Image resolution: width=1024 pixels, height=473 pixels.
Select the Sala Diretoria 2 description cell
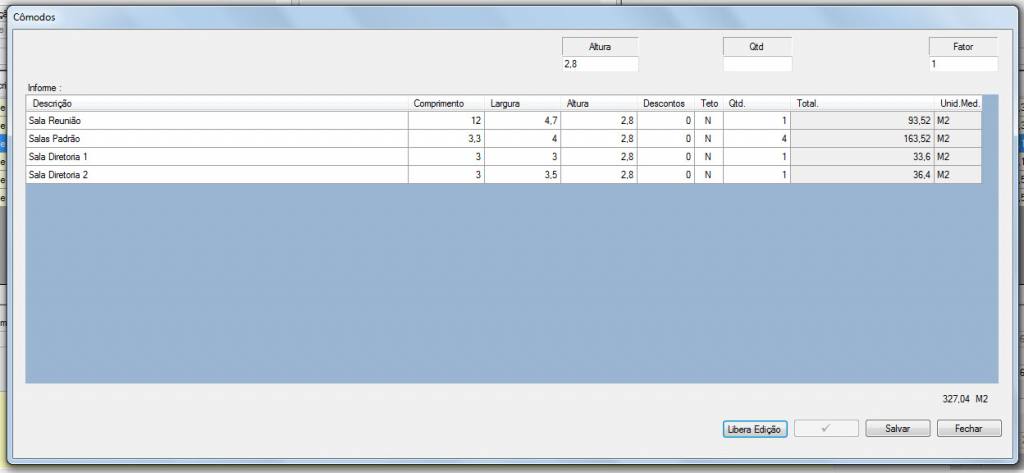(217, 174)
